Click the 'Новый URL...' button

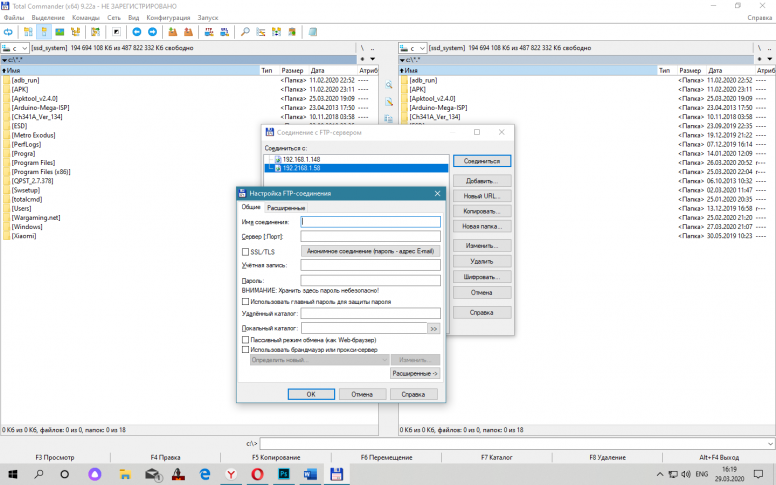point(482,196)
